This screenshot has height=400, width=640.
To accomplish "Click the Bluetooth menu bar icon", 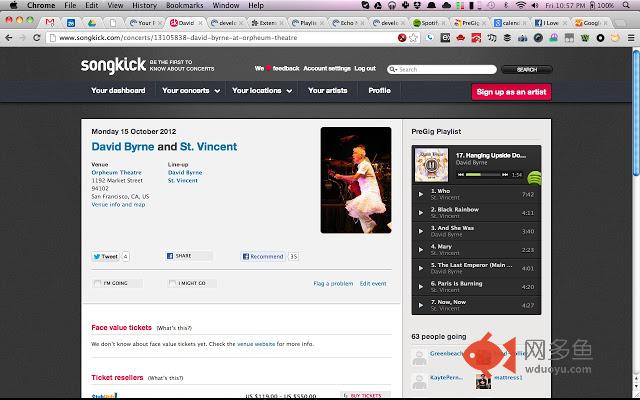I will (x=506, y=5).
